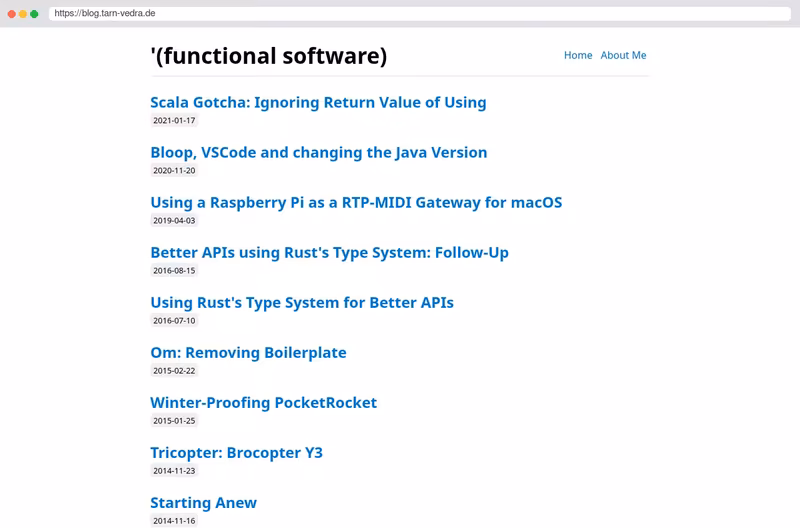Open Tricopter: Brocopter Y3 post

coord(237,452)
